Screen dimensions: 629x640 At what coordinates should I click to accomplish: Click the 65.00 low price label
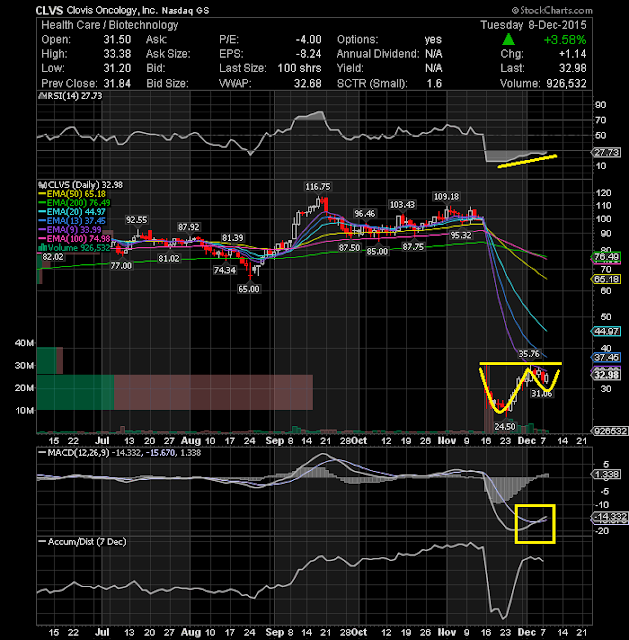tap(249, 289)
